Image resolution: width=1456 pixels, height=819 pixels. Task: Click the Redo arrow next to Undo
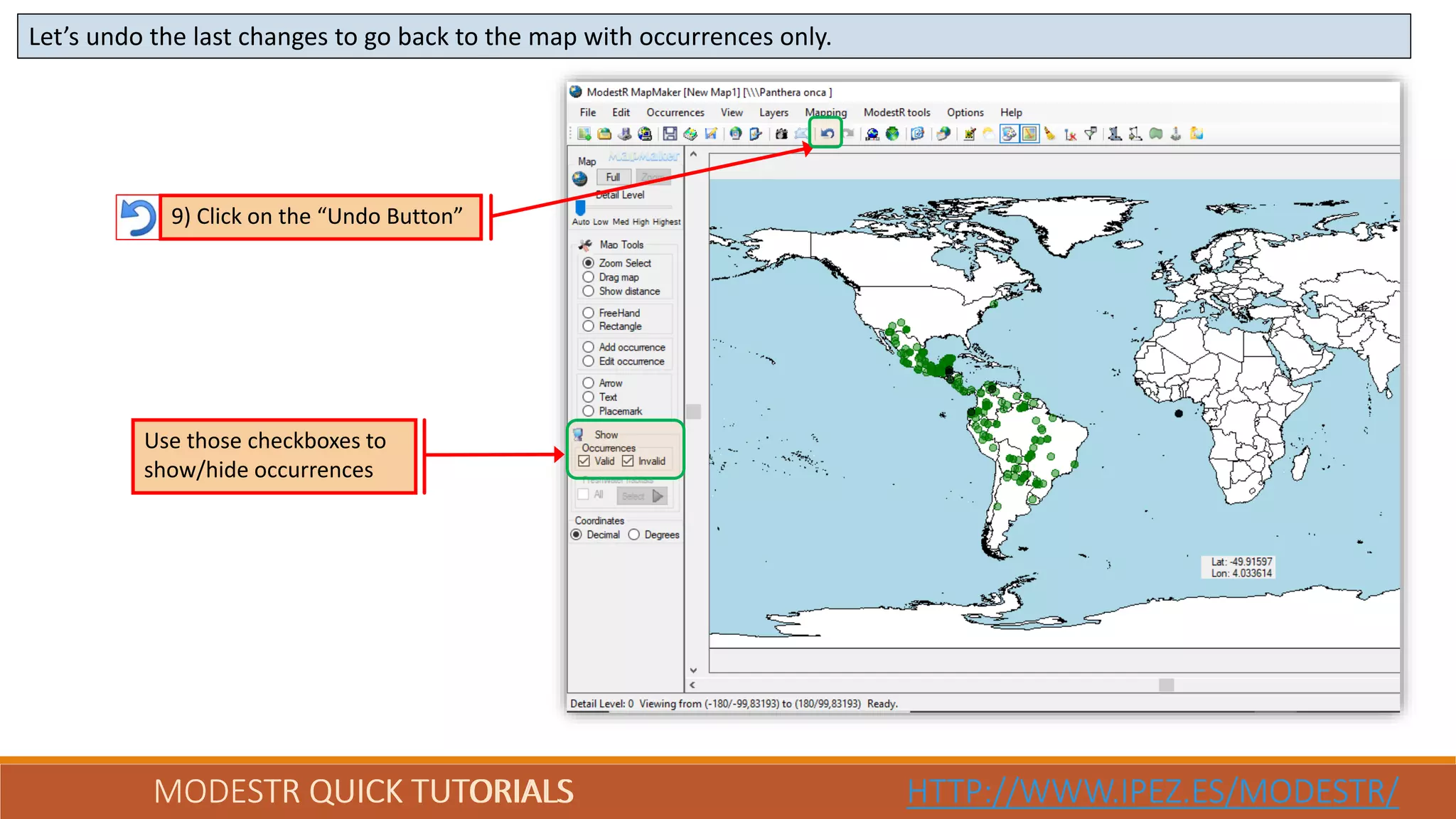point(848,134)
